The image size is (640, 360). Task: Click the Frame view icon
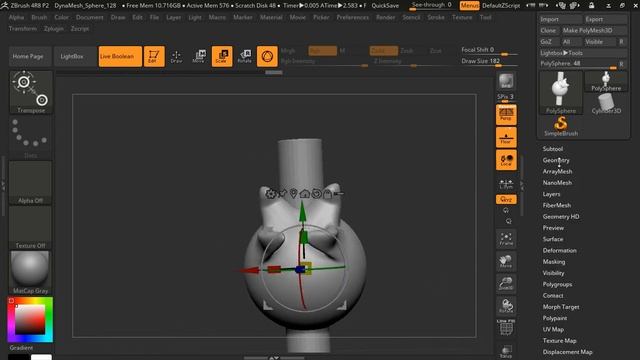point(506,238)
